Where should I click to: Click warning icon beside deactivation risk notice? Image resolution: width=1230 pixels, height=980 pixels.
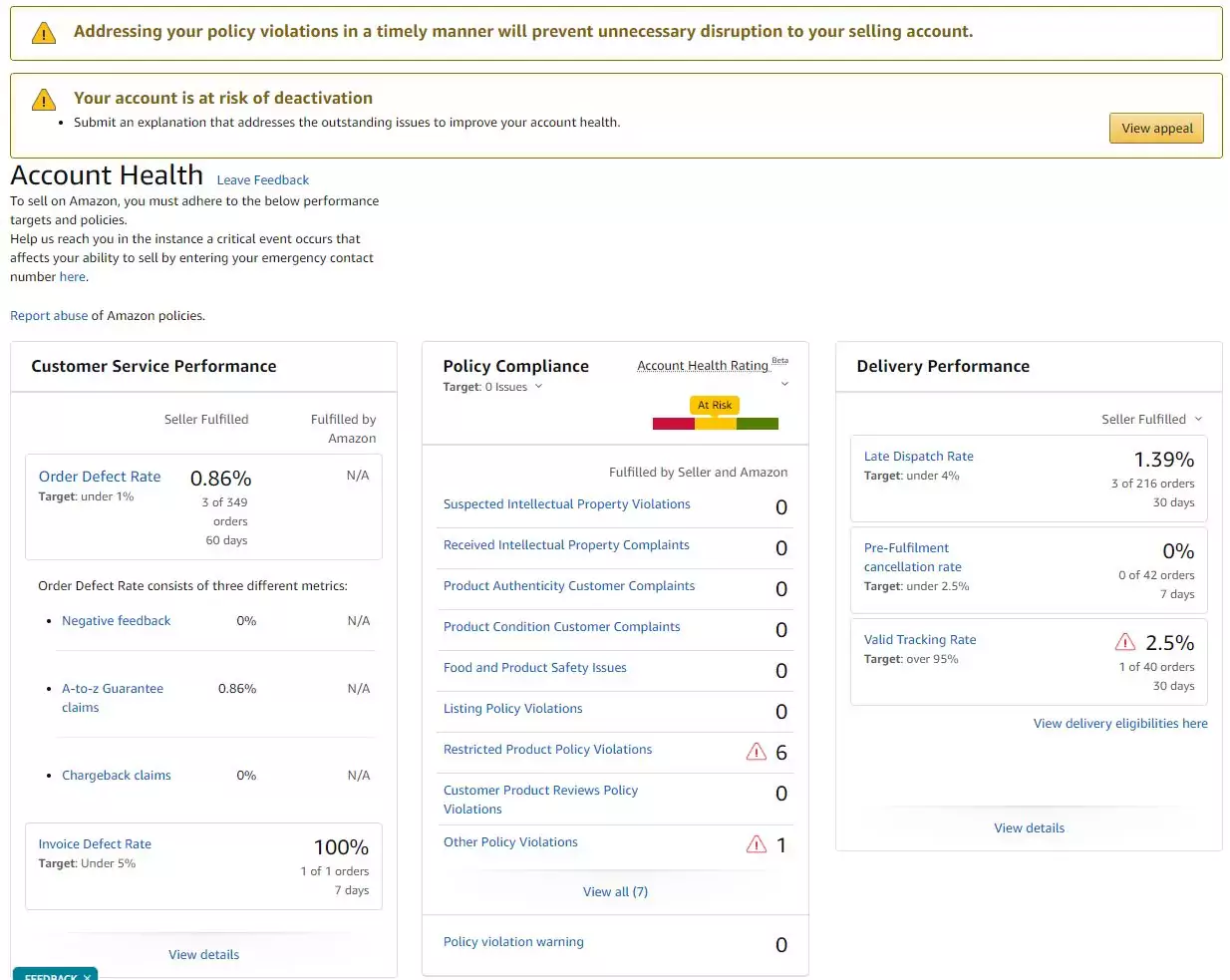pyautogui.click(x=44, y=100)
